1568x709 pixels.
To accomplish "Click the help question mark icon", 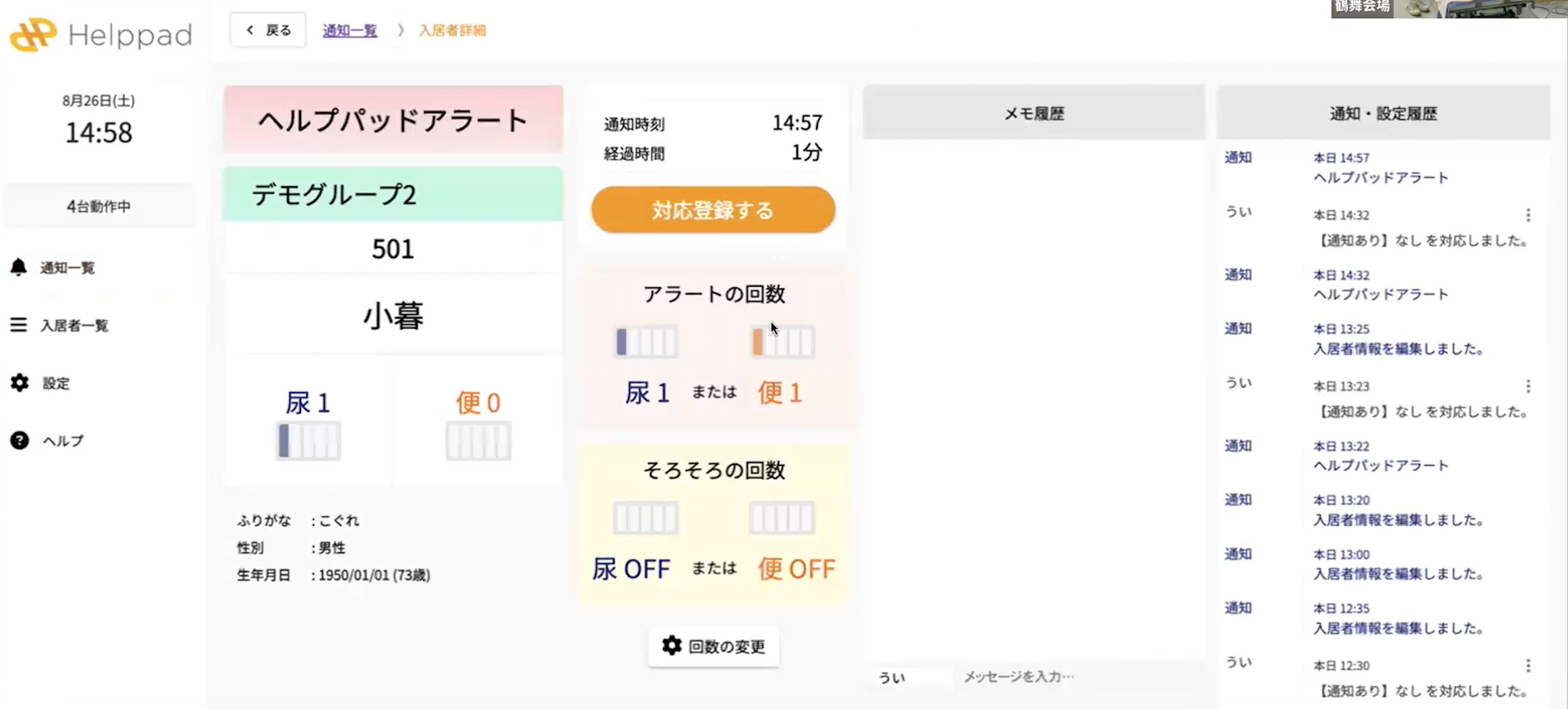I will click(x=20, y=440).
